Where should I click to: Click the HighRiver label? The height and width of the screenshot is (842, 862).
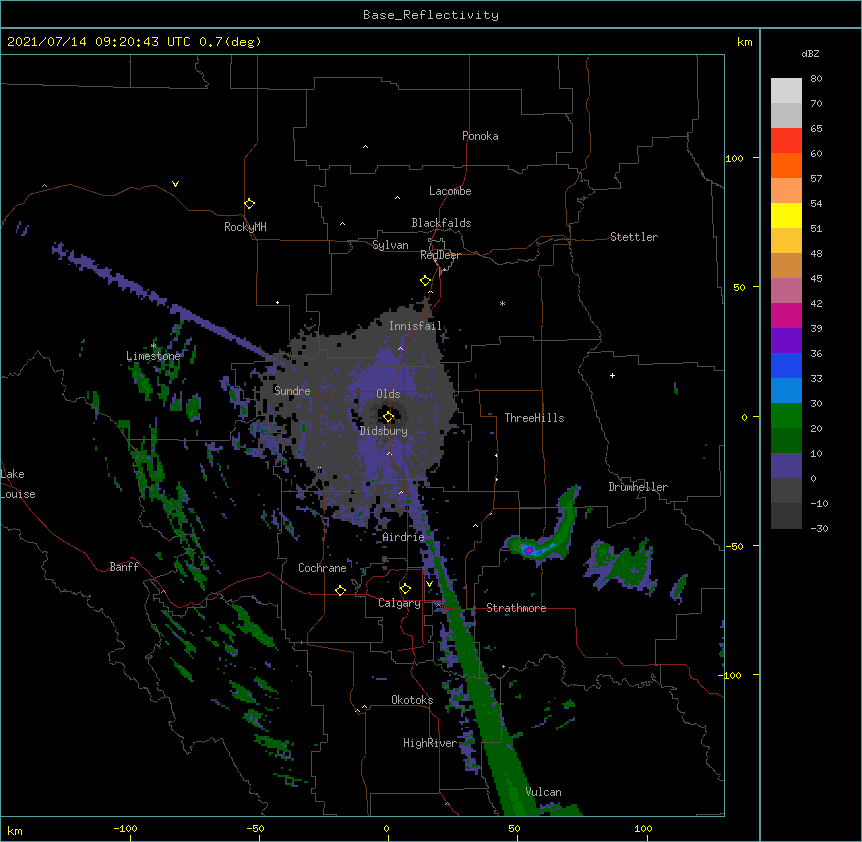(429, 743)
